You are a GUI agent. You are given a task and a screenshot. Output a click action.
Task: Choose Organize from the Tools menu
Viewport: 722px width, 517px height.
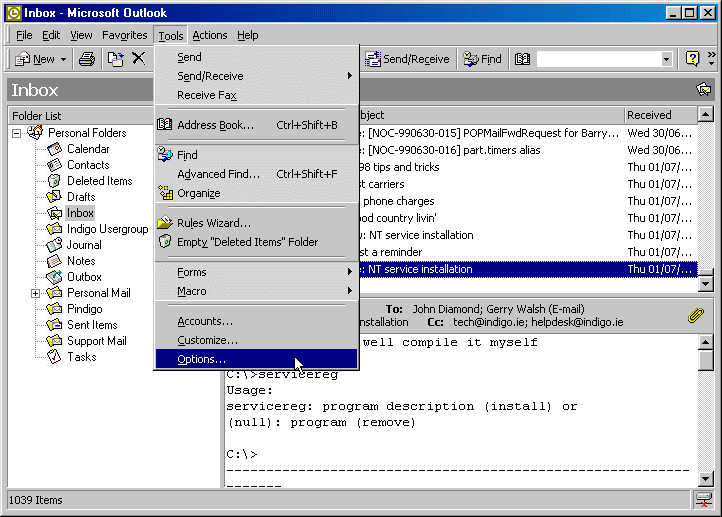[256, 193]
